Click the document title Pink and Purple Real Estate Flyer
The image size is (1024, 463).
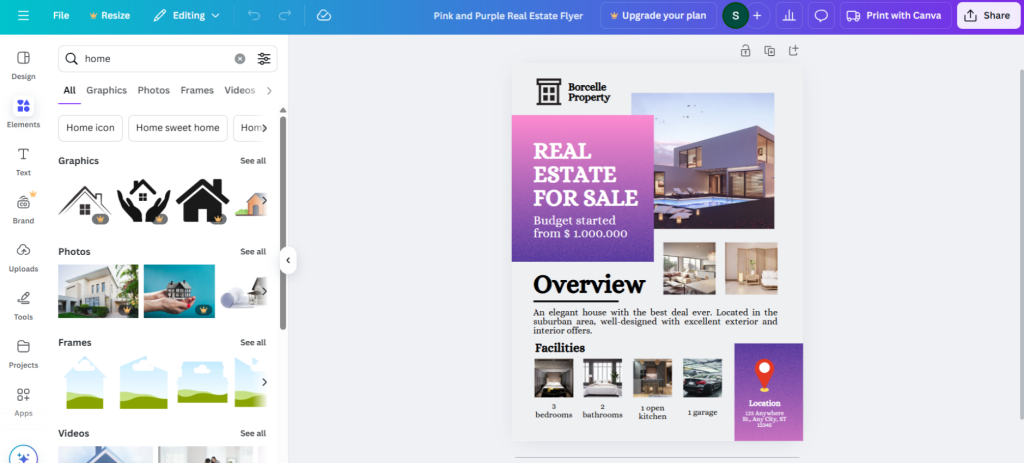pyautogui.click(x=508, y=16)
